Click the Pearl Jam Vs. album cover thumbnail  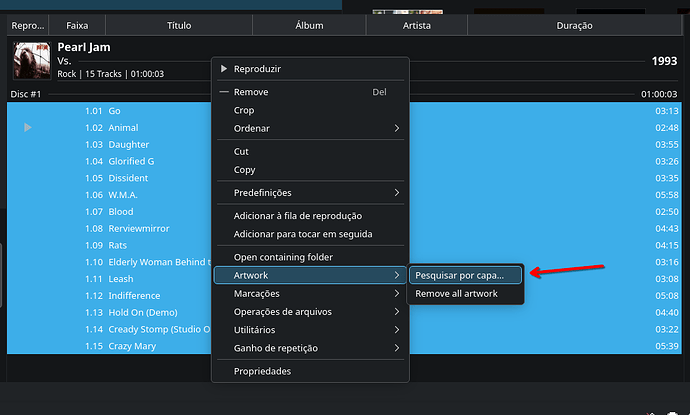(31, 60)
